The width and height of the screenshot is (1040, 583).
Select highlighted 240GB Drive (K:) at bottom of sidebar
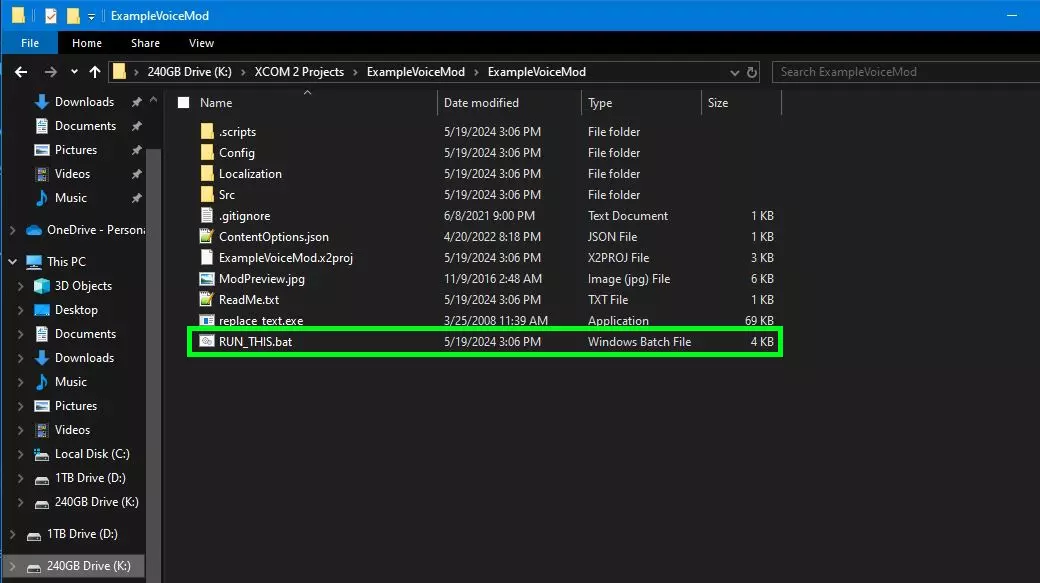click(x=73, y=566)
